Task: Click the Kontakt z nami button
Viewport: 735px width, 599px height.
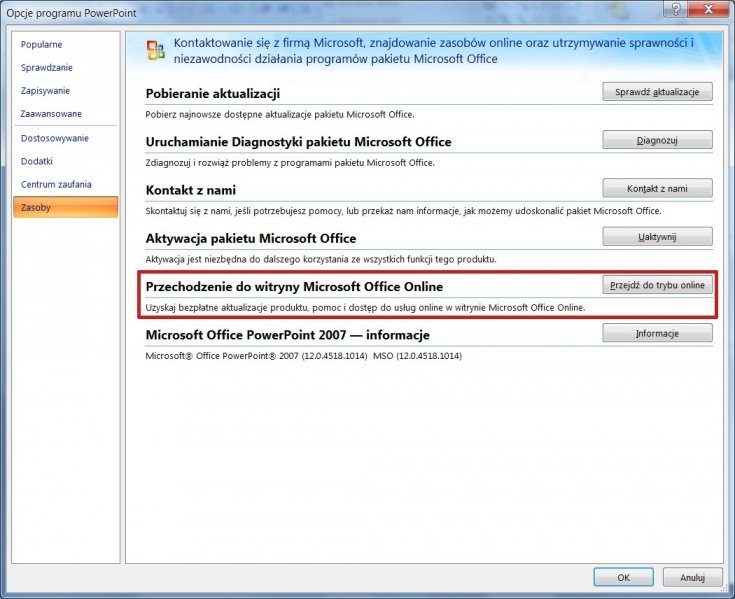Action: pyautogui.click(x=657, y=188)
